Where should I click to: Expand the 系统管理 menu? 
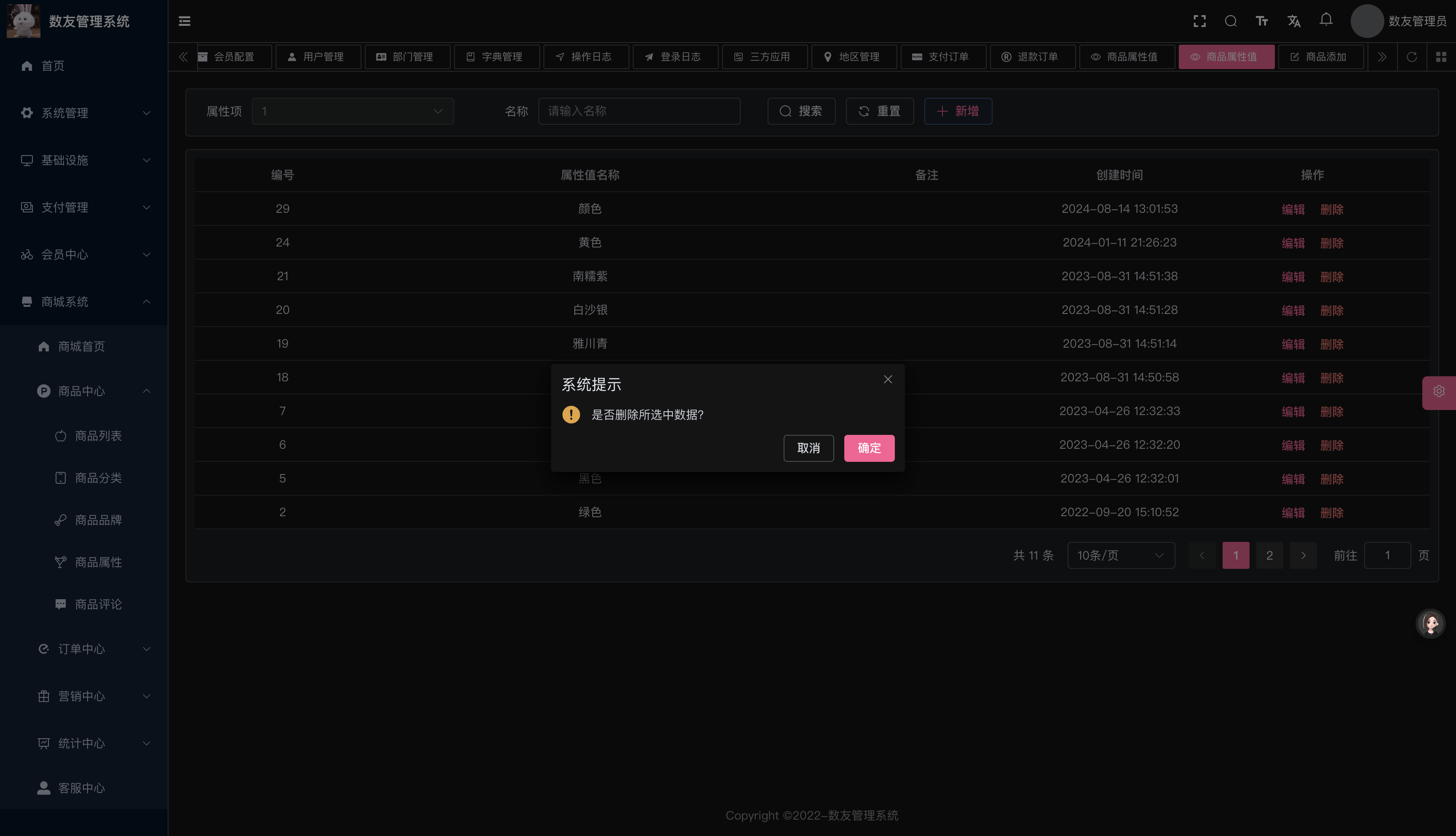[x=84, y=113]
